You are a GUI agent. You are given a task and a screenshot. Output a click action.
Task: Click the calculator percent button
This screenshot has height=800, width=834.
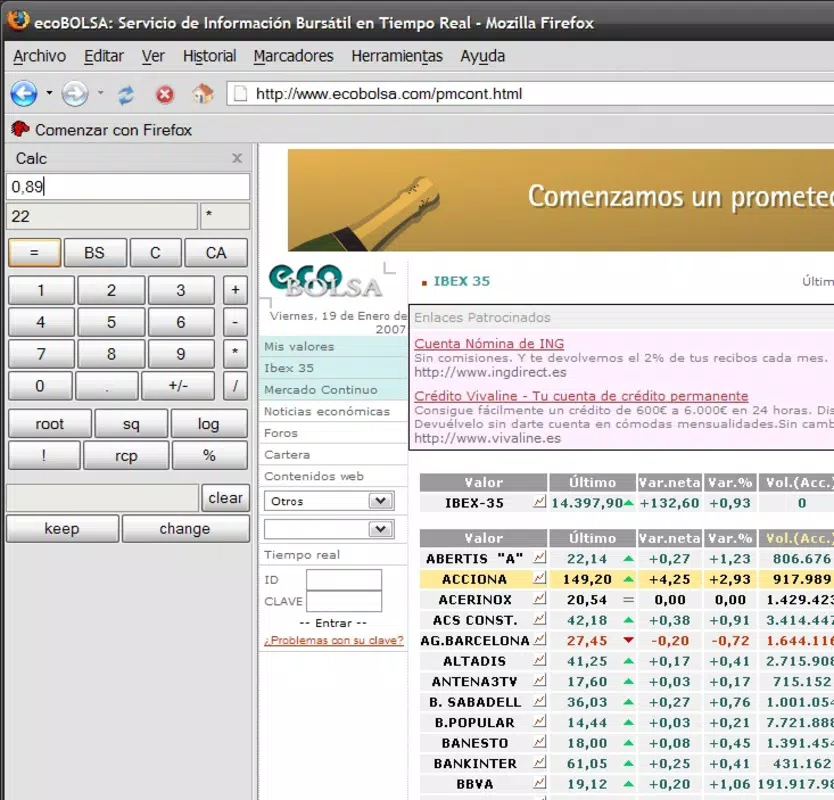coord(209,456)
